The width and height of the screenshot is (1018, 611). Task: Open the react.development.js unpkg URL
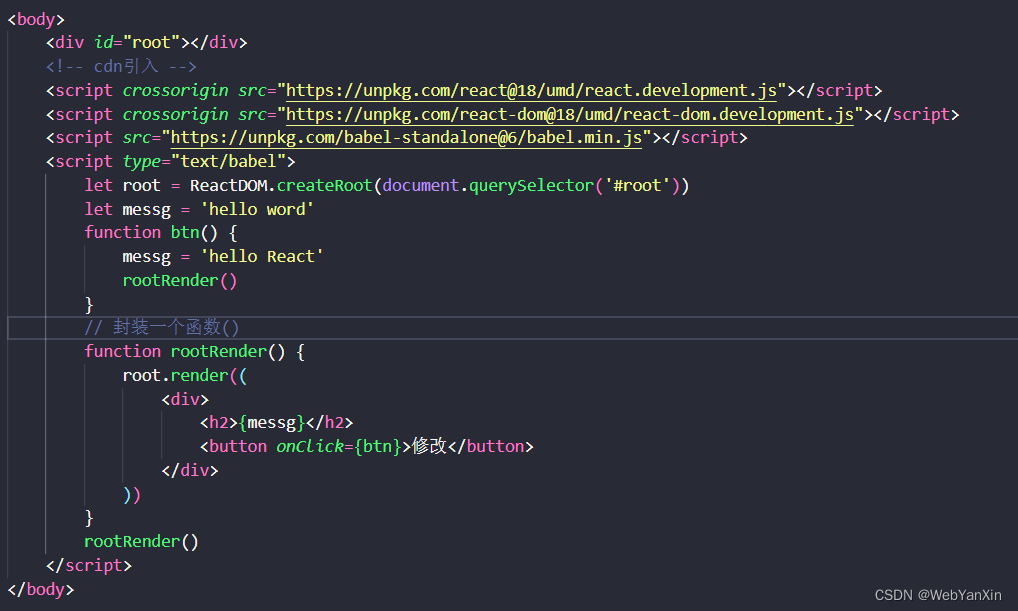[x=531, y=90]
